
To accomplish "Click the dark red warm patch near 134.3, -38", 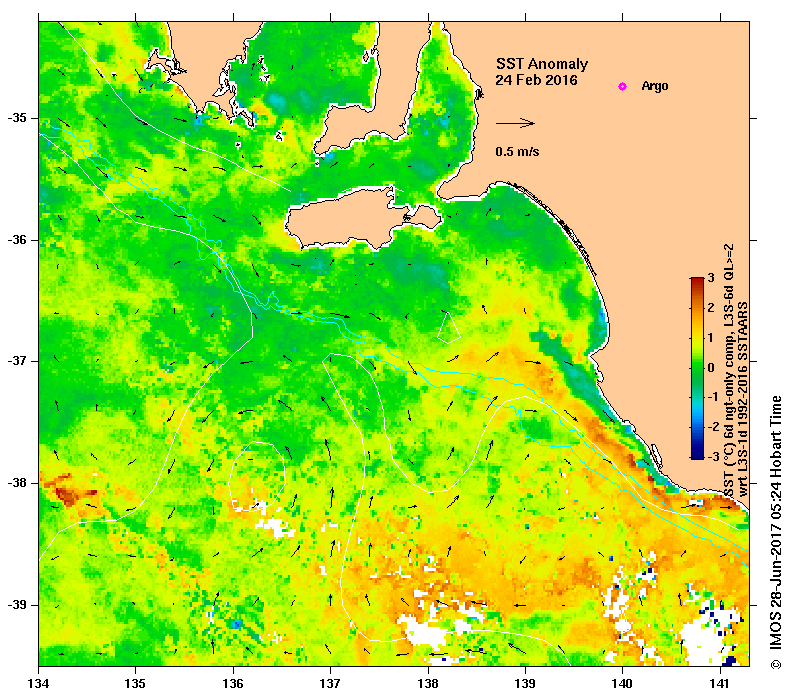I will coord(68,492).
